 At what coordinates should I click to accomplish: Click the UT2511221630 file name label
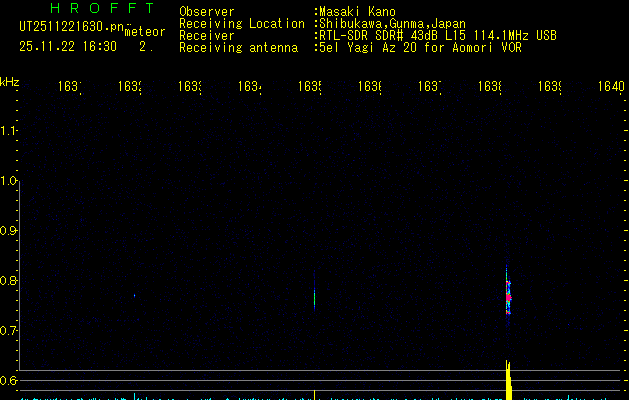click(x=72, y=26)
